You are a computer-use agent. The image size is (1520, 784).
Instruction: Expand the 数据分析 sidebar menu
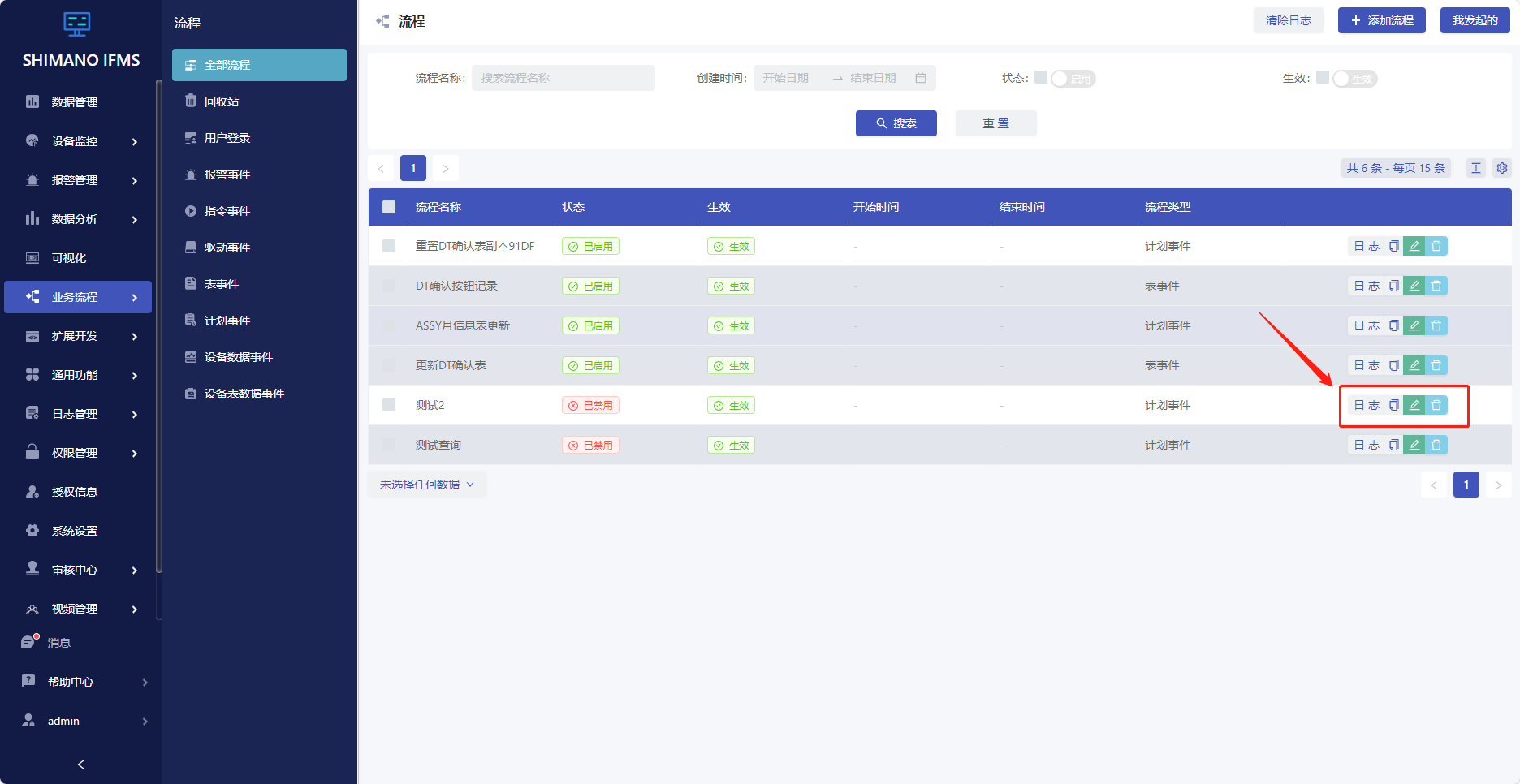(77, 219)
